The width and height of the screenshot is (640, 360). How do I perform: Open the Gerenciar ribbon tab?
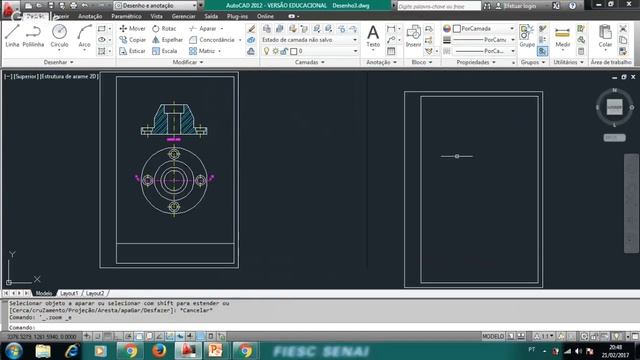pos(183,16)
